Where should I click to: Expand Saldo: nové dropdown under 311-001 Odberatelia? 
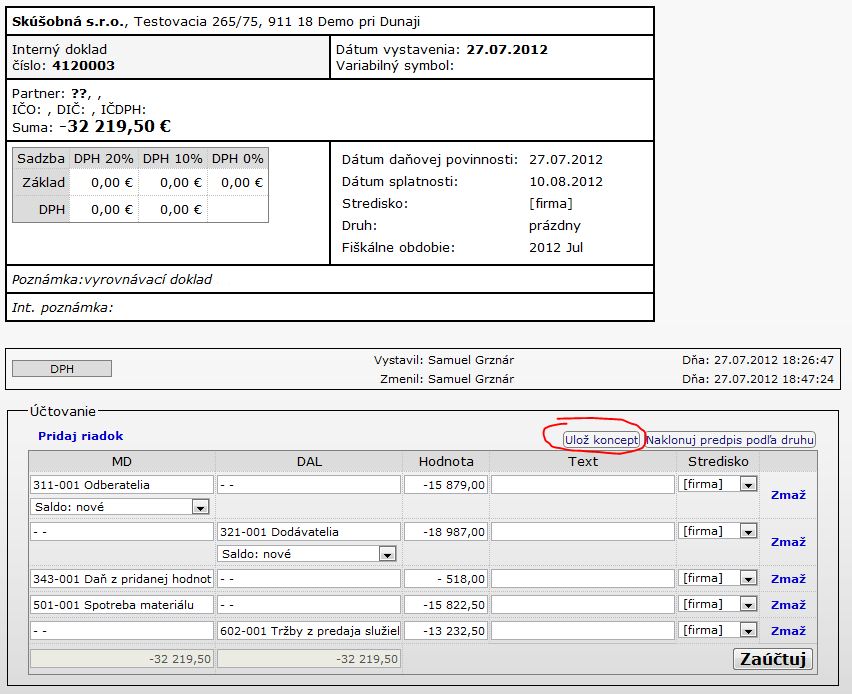click(x=120, y=507)
